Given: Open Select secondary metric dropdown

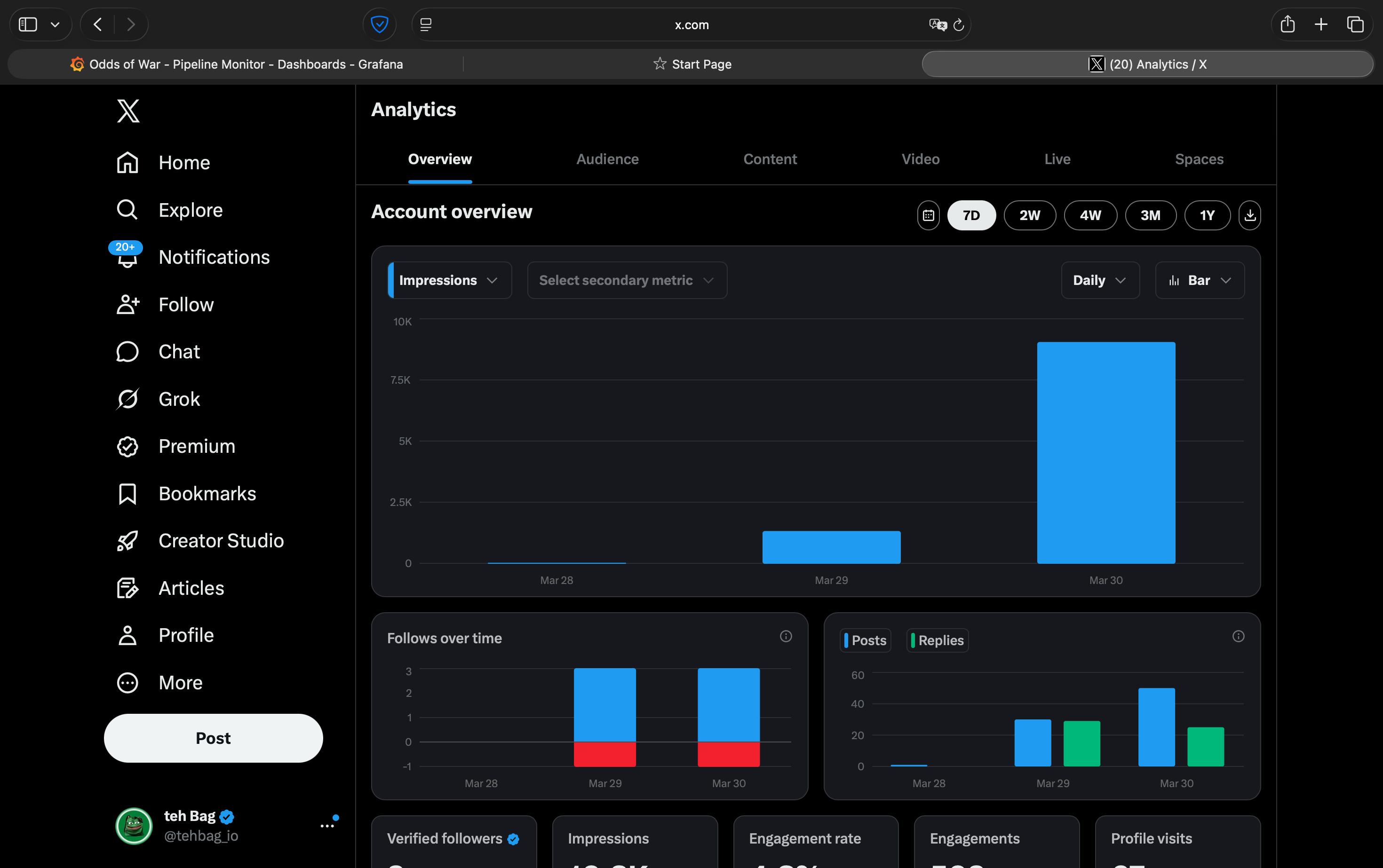Looking at the screenshot, I should [627, 280].
